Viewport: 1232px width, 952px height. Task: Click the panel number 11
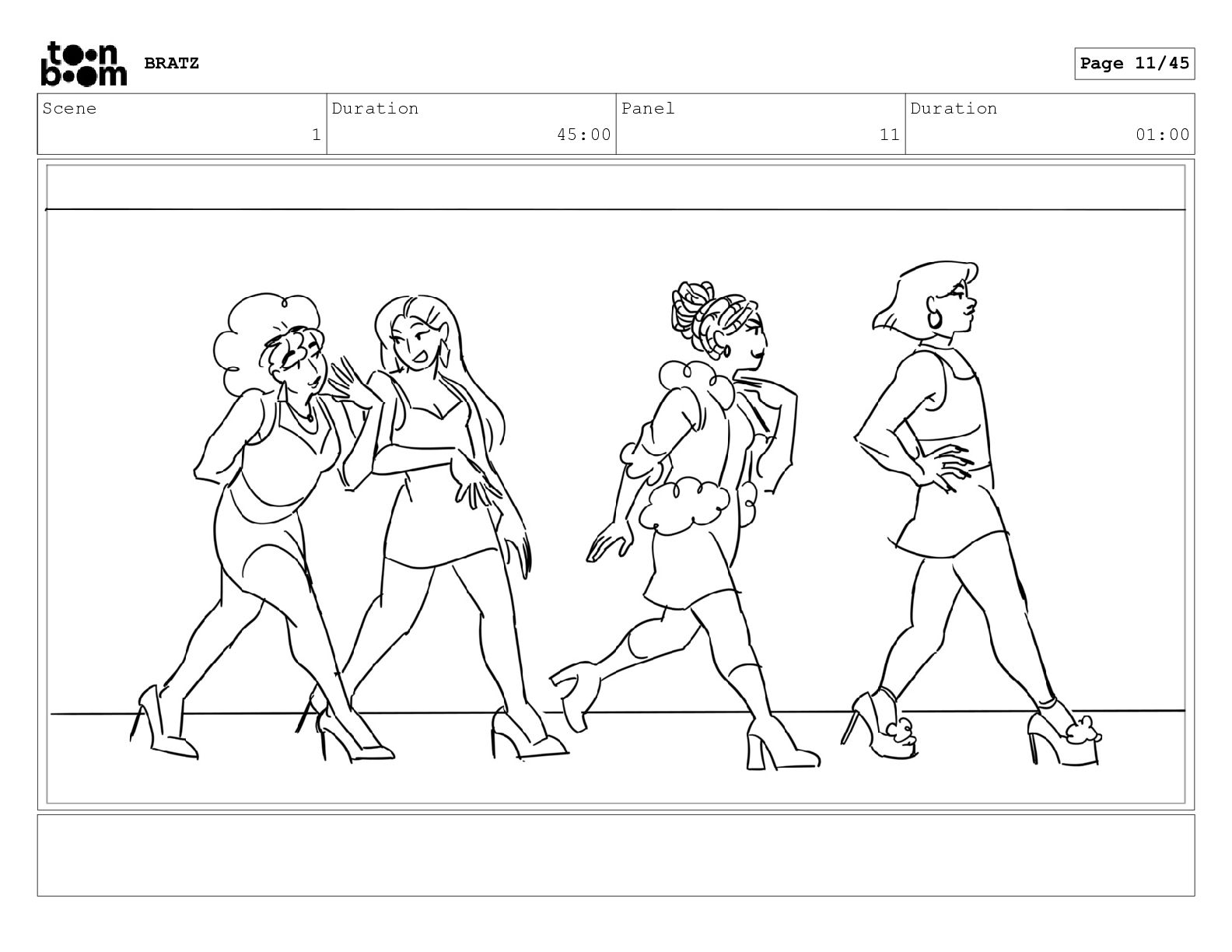click(889, 135)
